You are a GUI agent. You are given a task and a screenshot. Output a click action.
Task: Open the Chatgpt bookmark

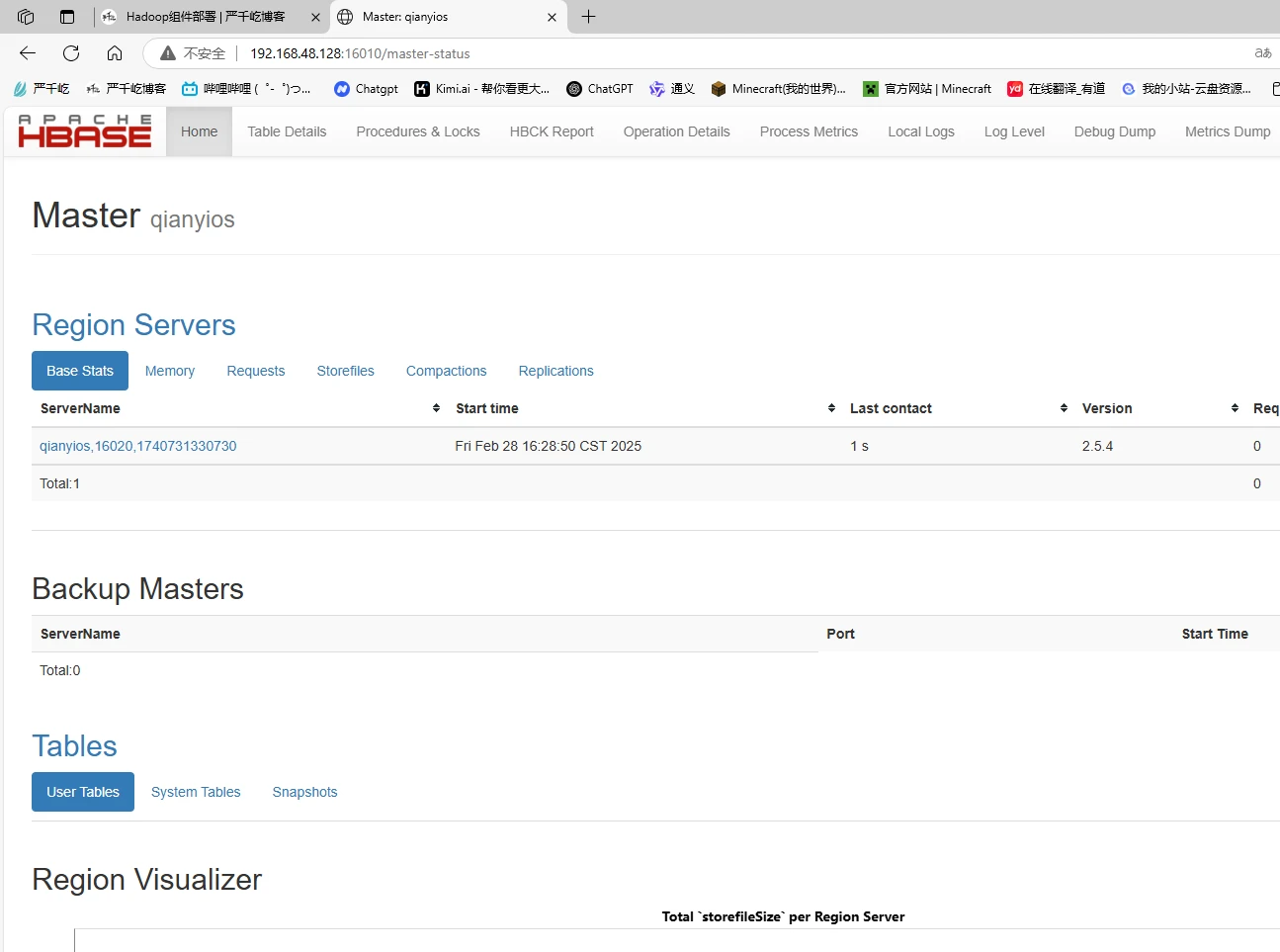(x=366, y=89)
